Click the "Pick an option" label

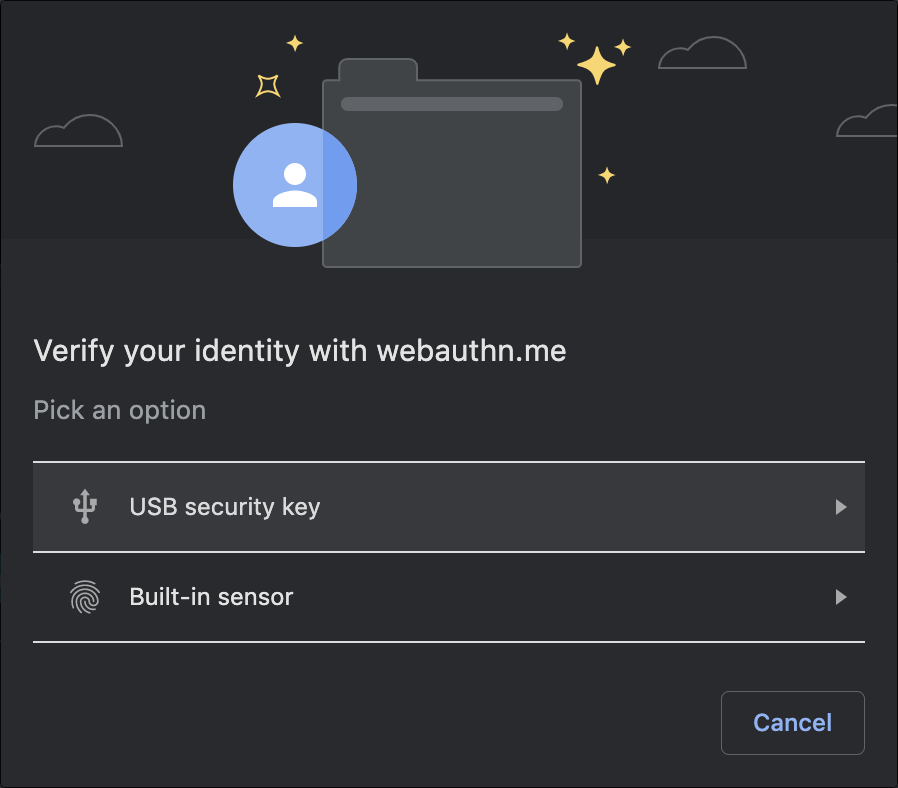click(x=120, y=411)
